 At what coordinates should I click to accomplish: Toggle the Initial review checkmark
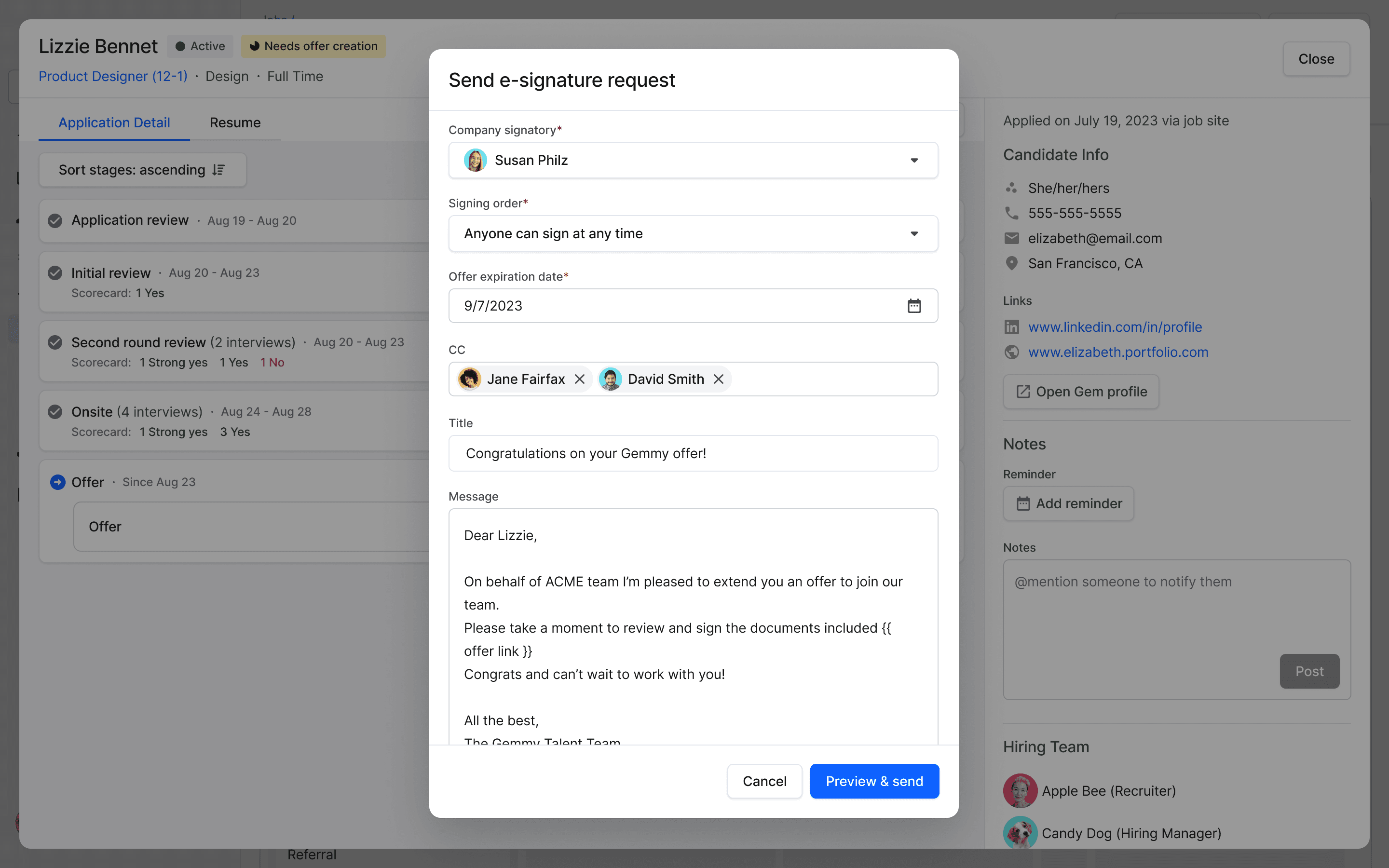(x=55, y=272)
